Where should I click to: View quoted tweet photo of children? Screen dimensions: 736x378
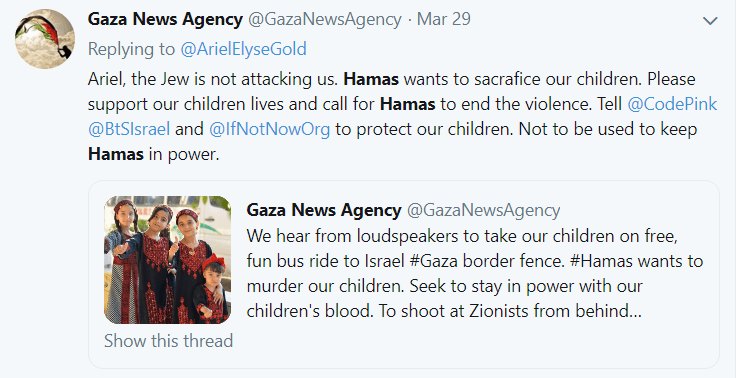coord(168,260)
